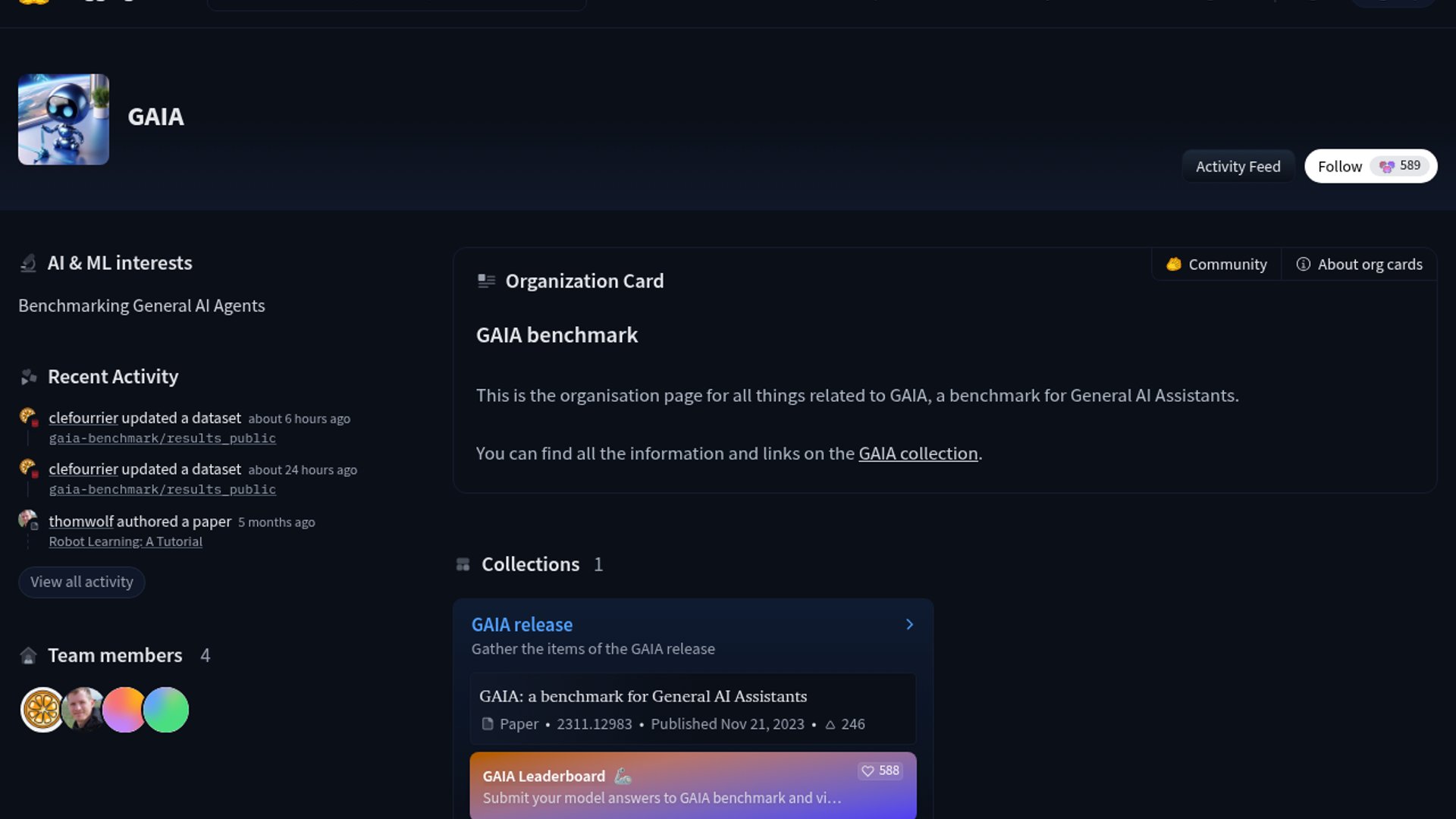Screen dimensions: 1456x819
Task: Open the GAIA release collection title
Action: point(522,624)
